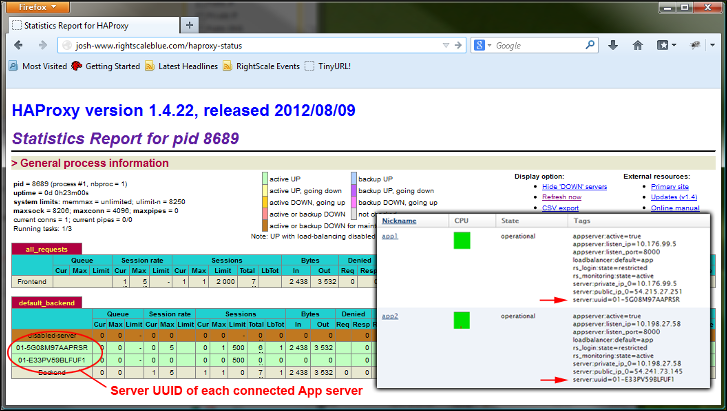The image size is (727, 411).
Task: Click the CSV export link
Action: (560, 208)
